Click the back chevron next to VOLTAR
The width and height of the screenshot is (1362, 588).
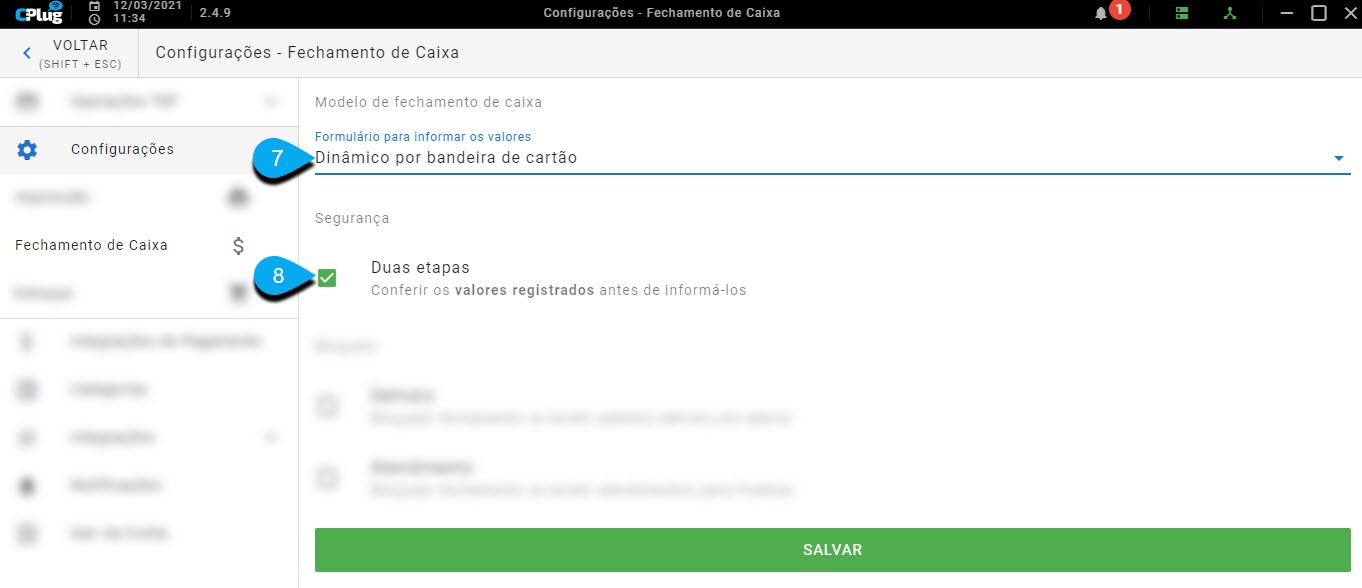point(27,53)
